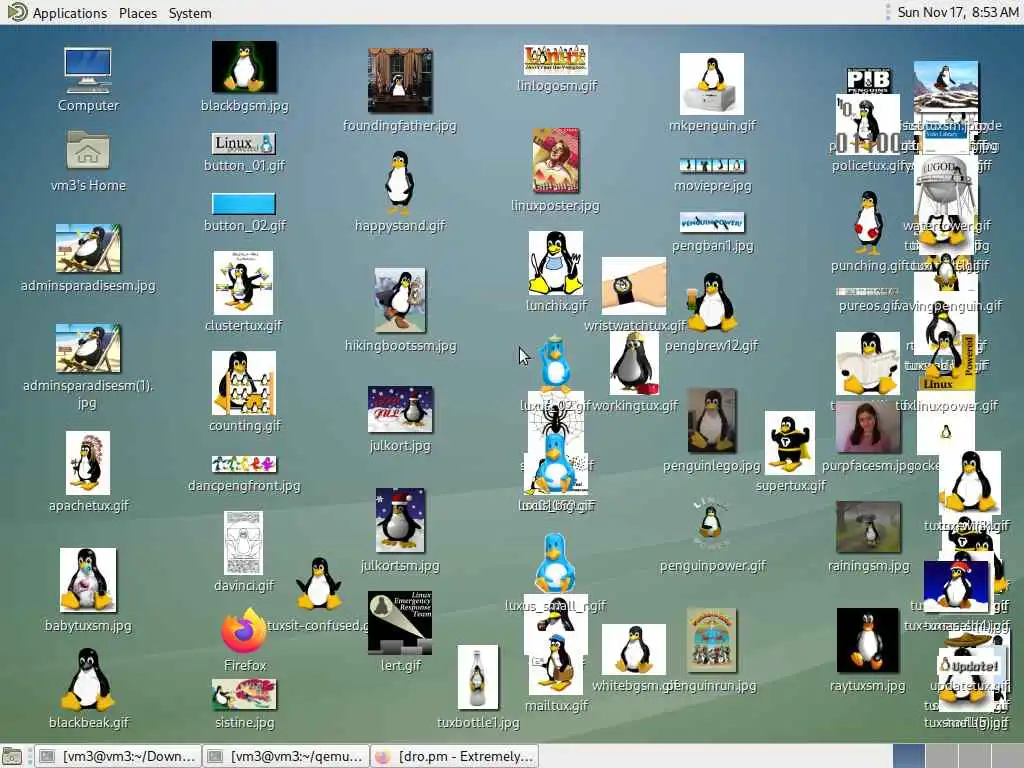Switch to the dro.pm Firefox taskbar window
The width and height of the screenshot is (1024, 768).
pyautogui.click(x=454, y=756)
